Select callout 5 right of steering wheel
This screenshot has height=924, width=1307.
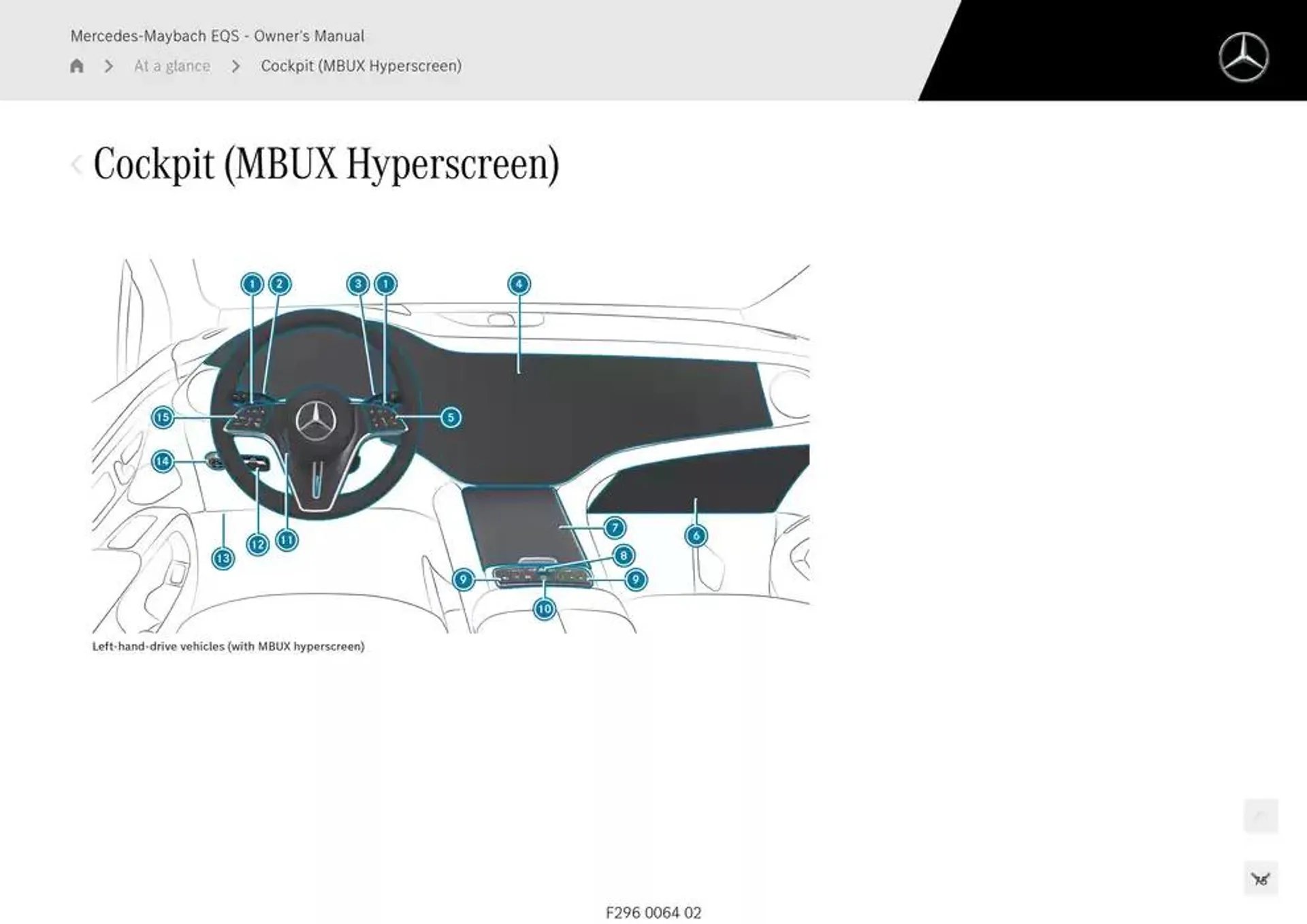click(451, 417)
